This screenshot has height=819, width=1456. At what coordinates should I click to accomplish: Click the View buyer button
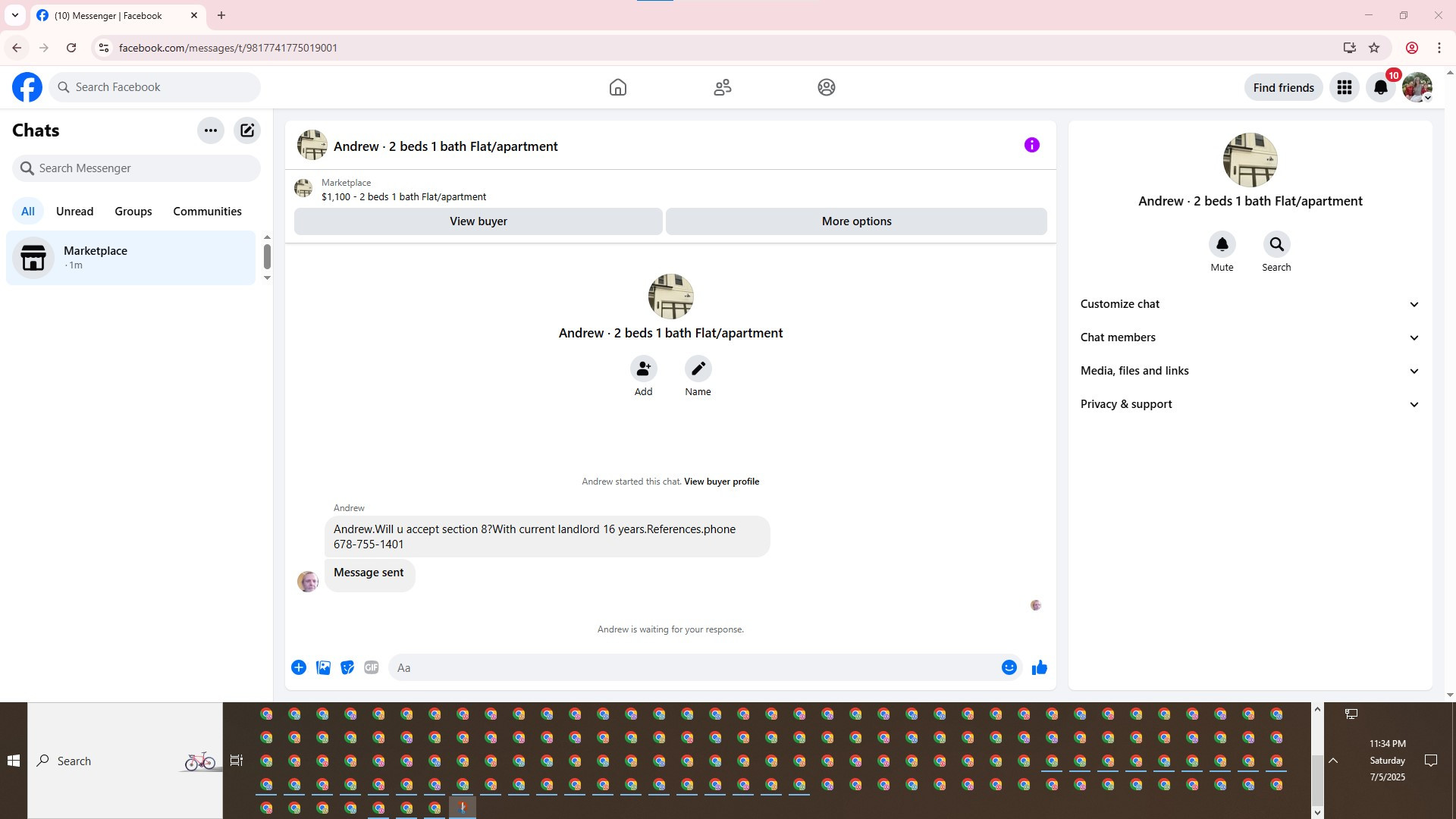point(478,221)
